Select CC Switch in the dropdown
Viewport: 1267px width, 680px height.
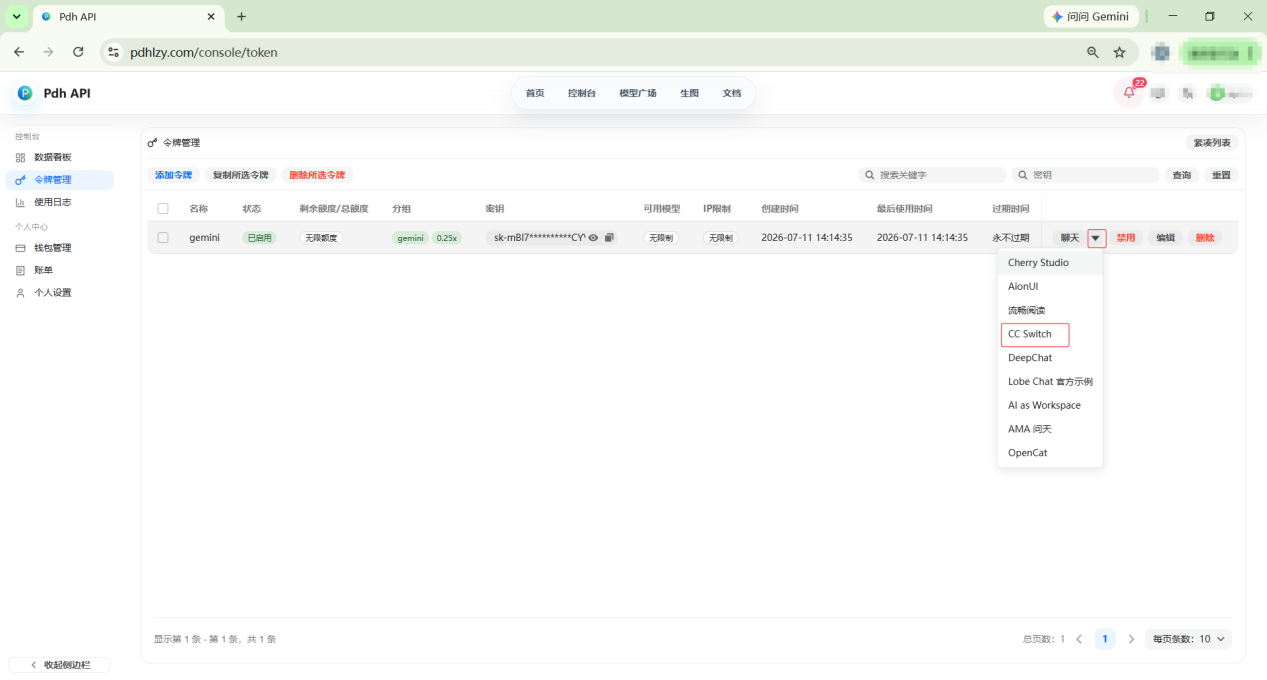tap(1050, 334)
